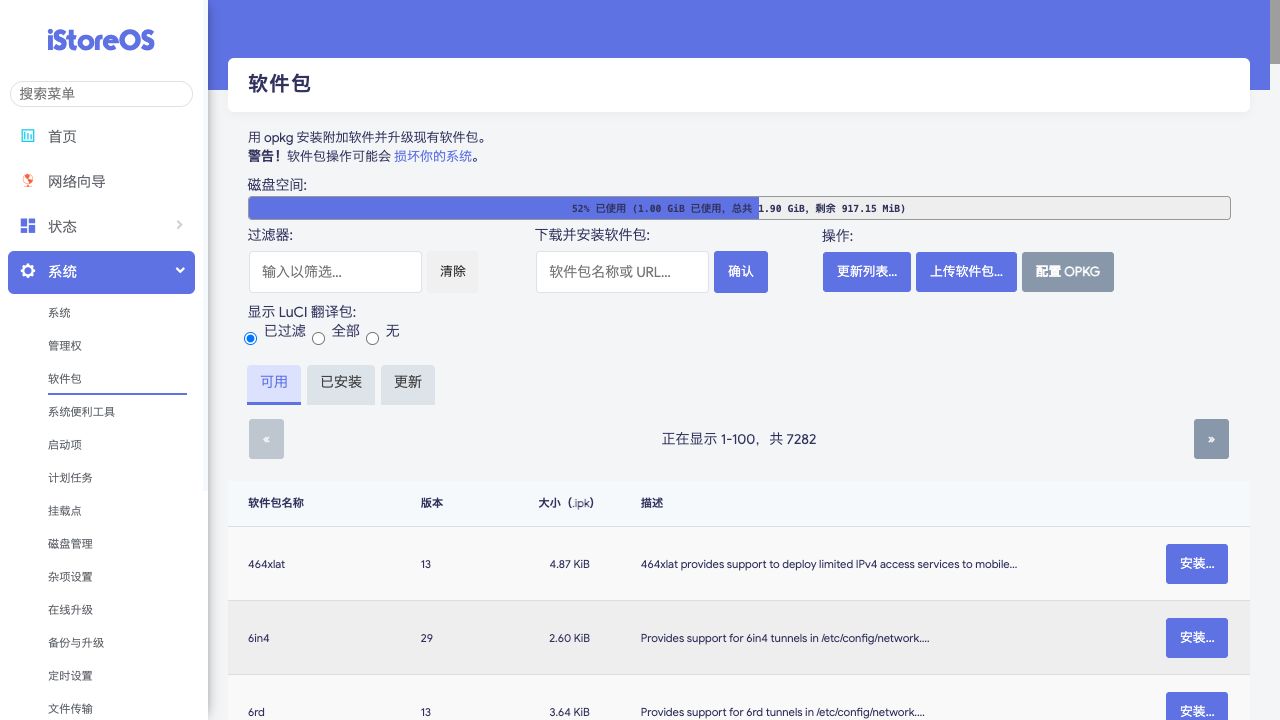Click the 更新列表 button
Image resolution: width=1280 pixels, height=720 pixels.
point(867,272)
